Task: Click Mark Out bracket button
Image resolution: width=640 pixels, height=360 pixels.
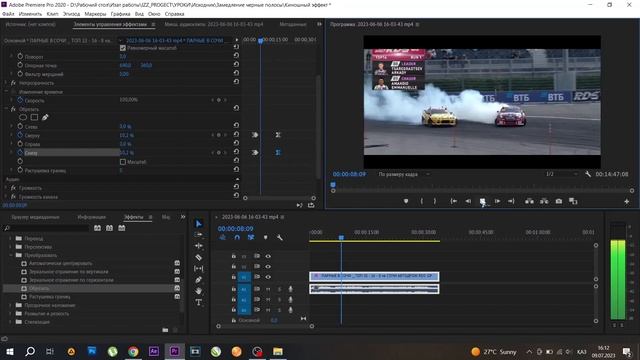Action: point(435,201)
